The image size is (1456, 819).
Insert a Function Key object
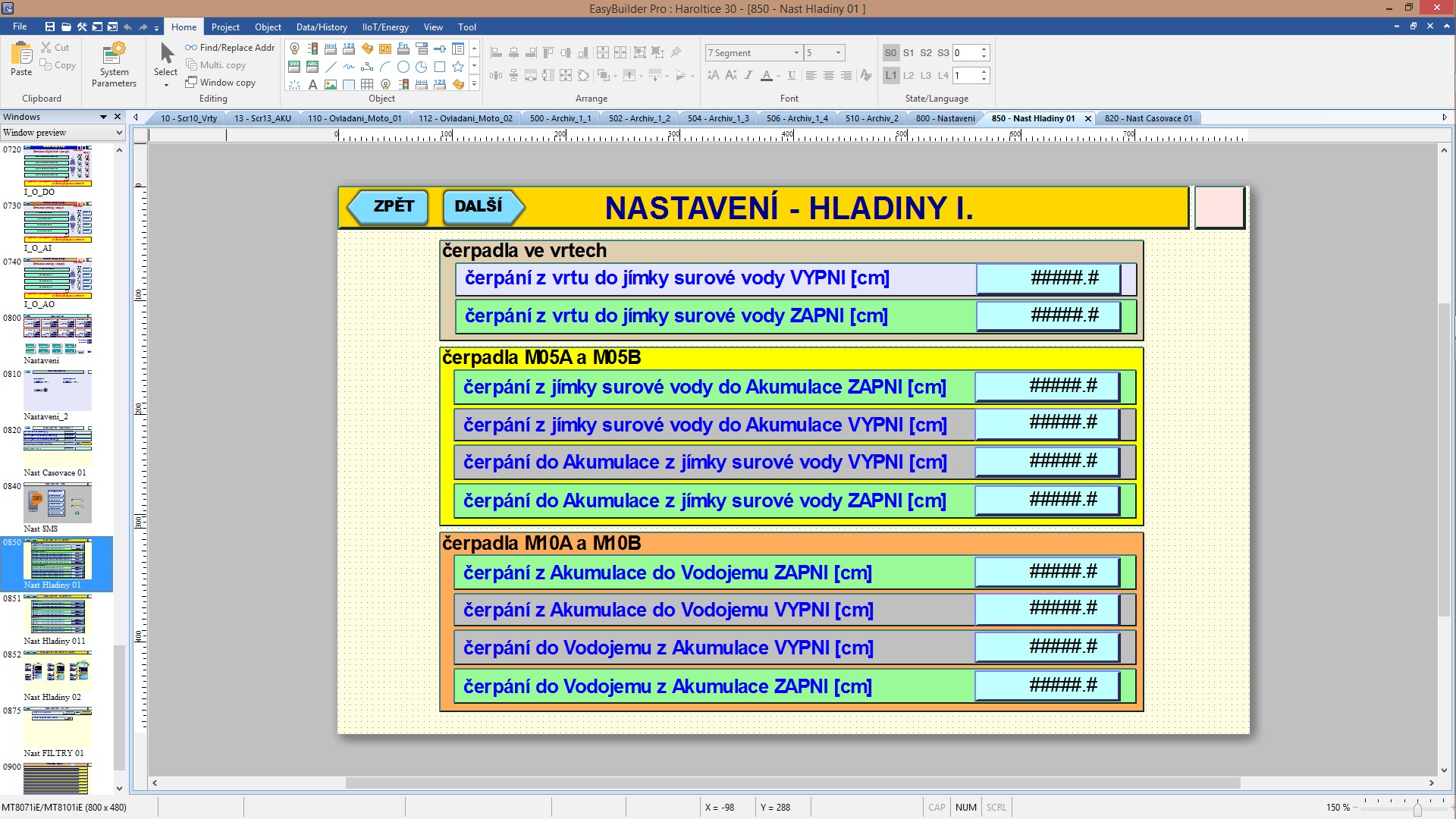pos(403,49)
